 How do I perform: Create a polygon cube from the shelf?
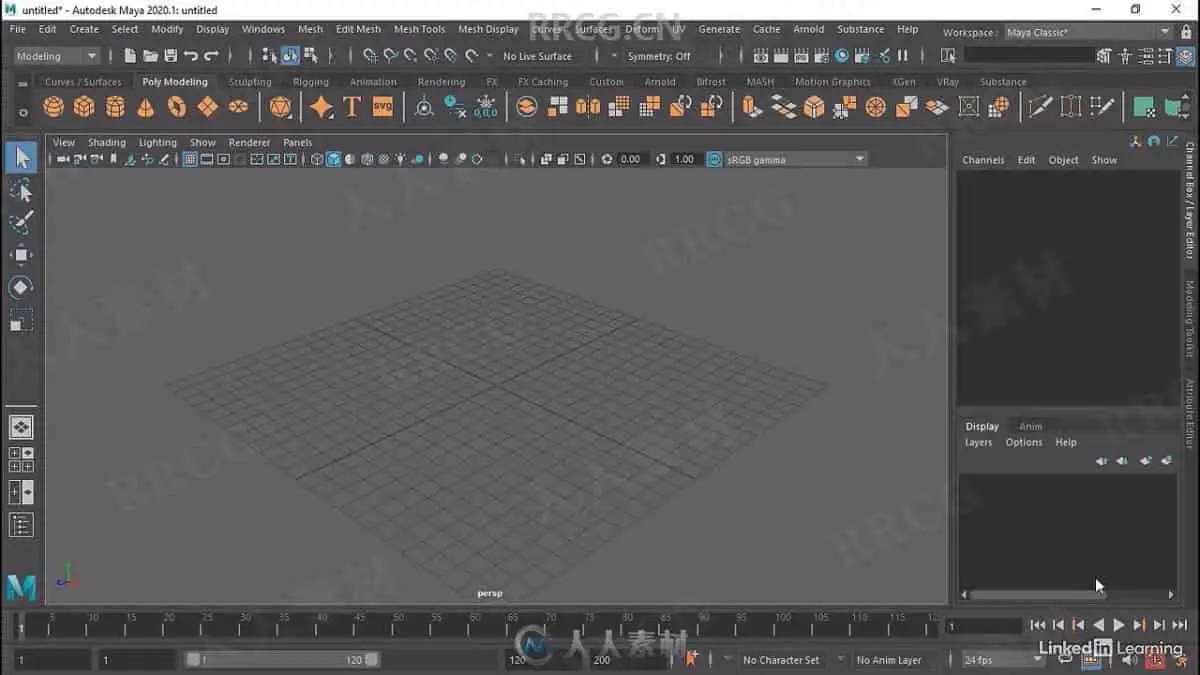click(x=85, y=106)
